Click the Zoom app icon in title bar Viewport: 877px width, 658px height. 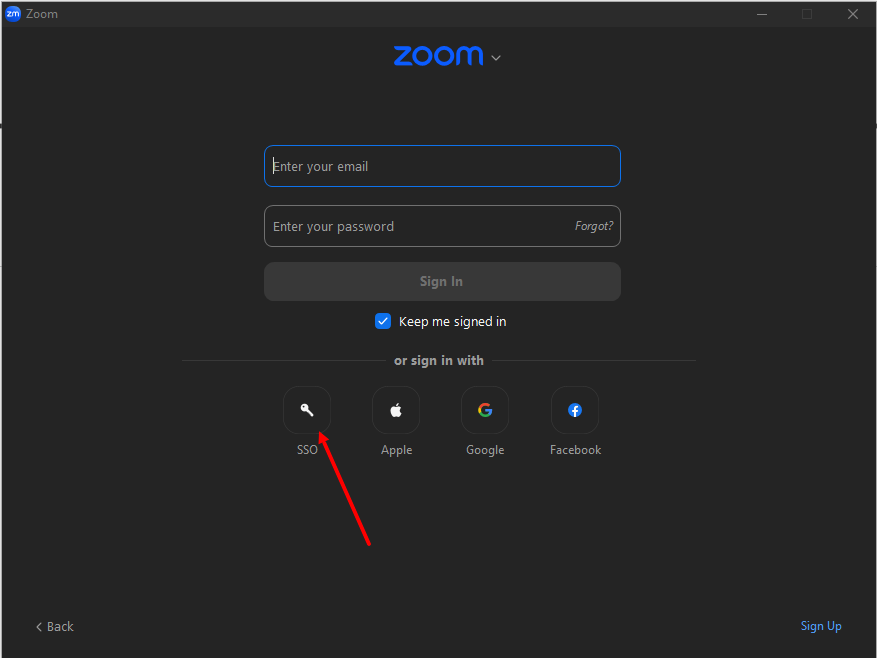coord(13,14)
